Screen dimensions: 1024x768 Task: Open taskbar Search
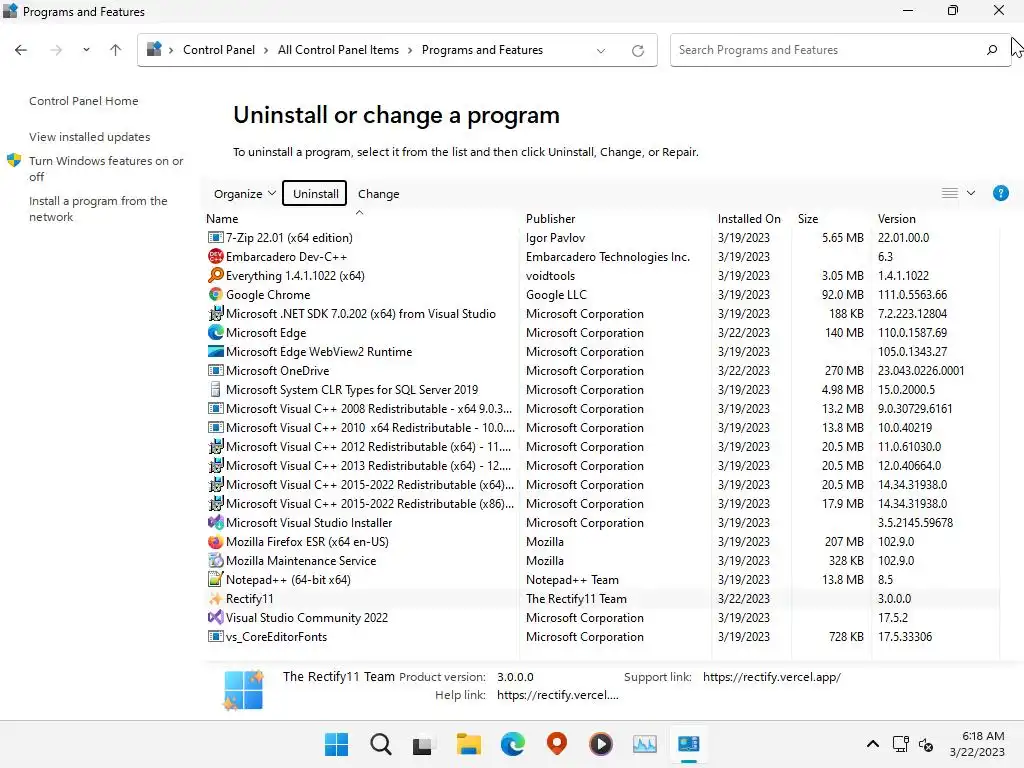point(381,744)
